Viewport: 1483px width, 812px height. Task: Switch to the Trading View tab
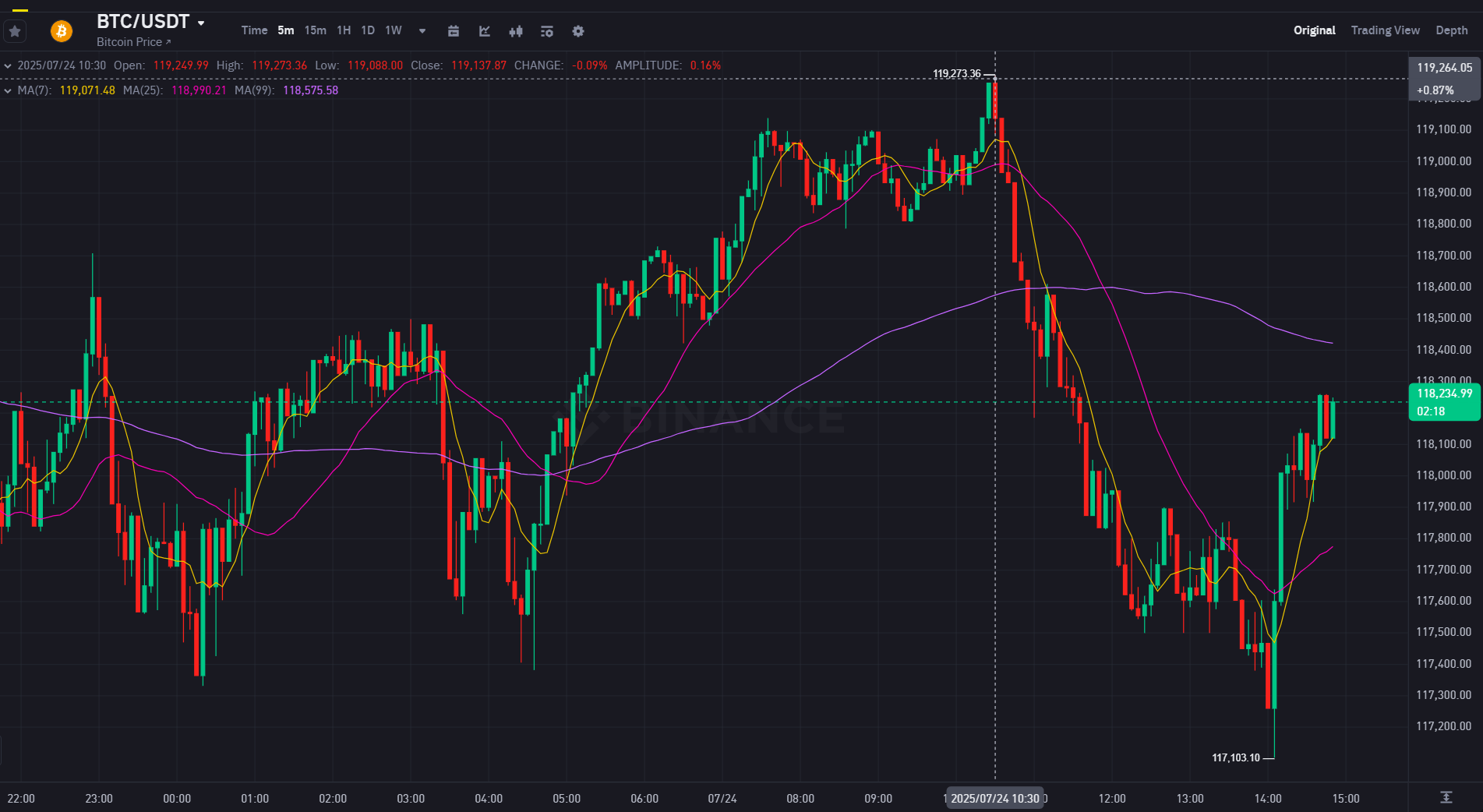(x=1385, y=30)
